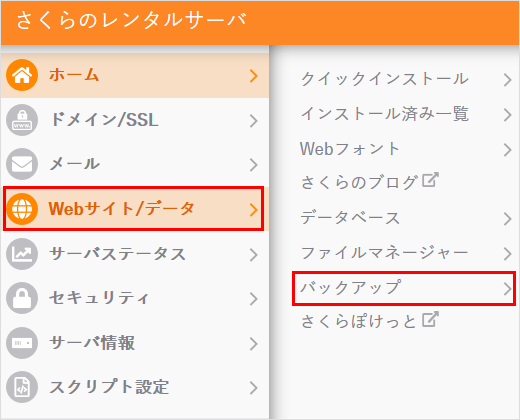
Task: Click the Server Status chart icon
Action: coord(22,254)
